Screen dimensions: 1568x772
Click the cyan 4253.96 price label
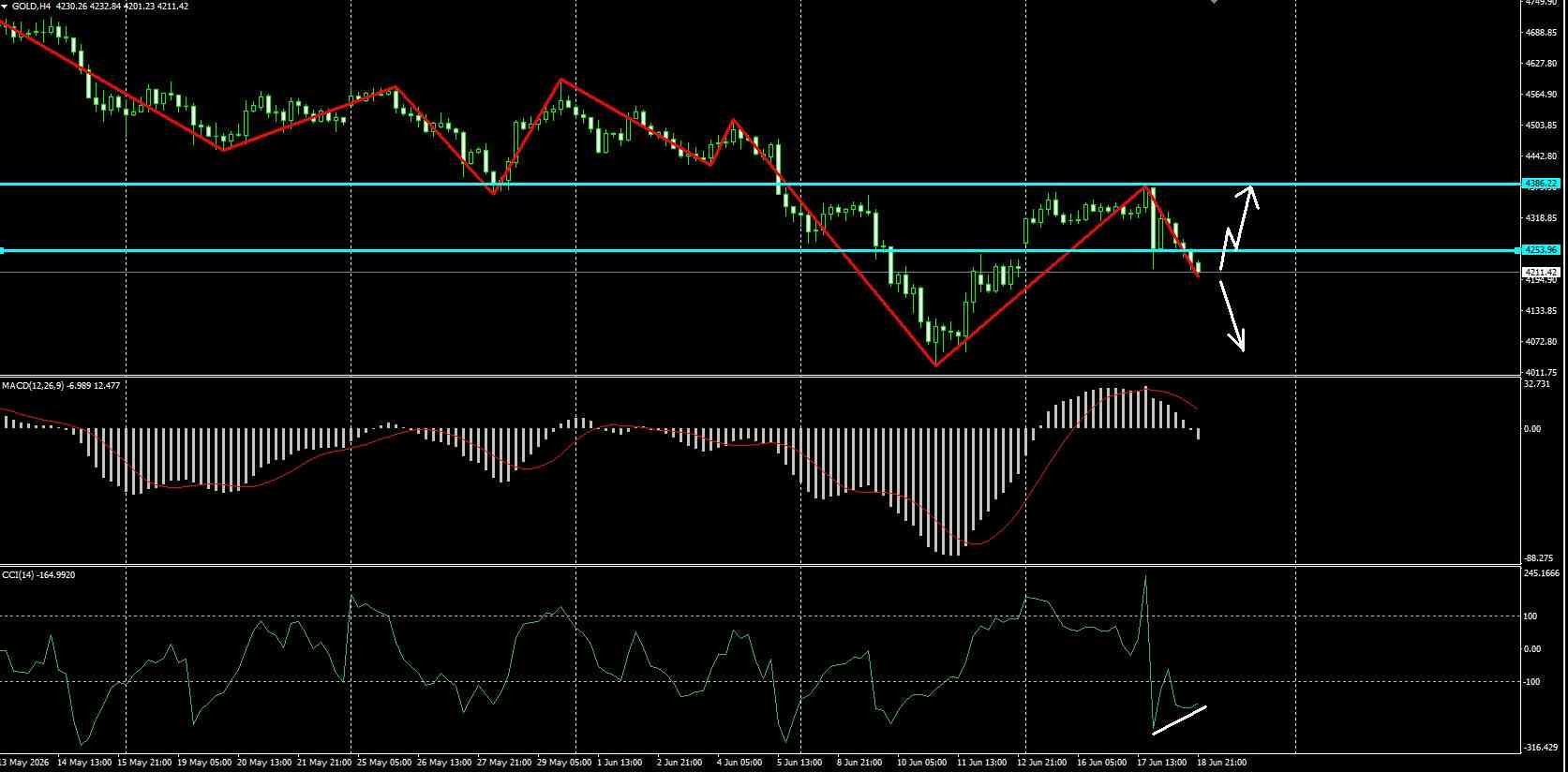(1541, 250)
